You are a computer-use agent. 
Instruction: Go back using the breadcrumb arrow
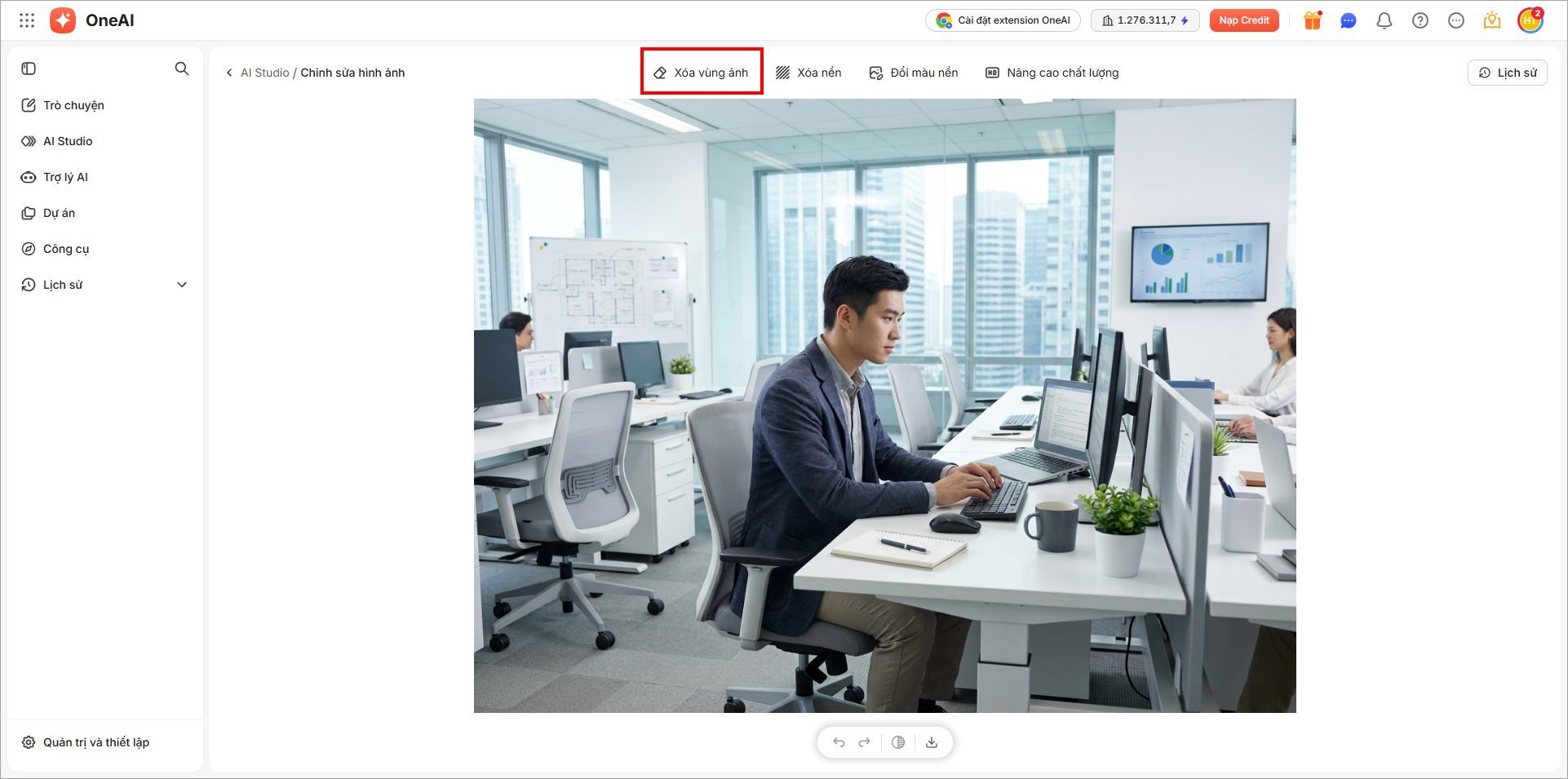point(229,73)
